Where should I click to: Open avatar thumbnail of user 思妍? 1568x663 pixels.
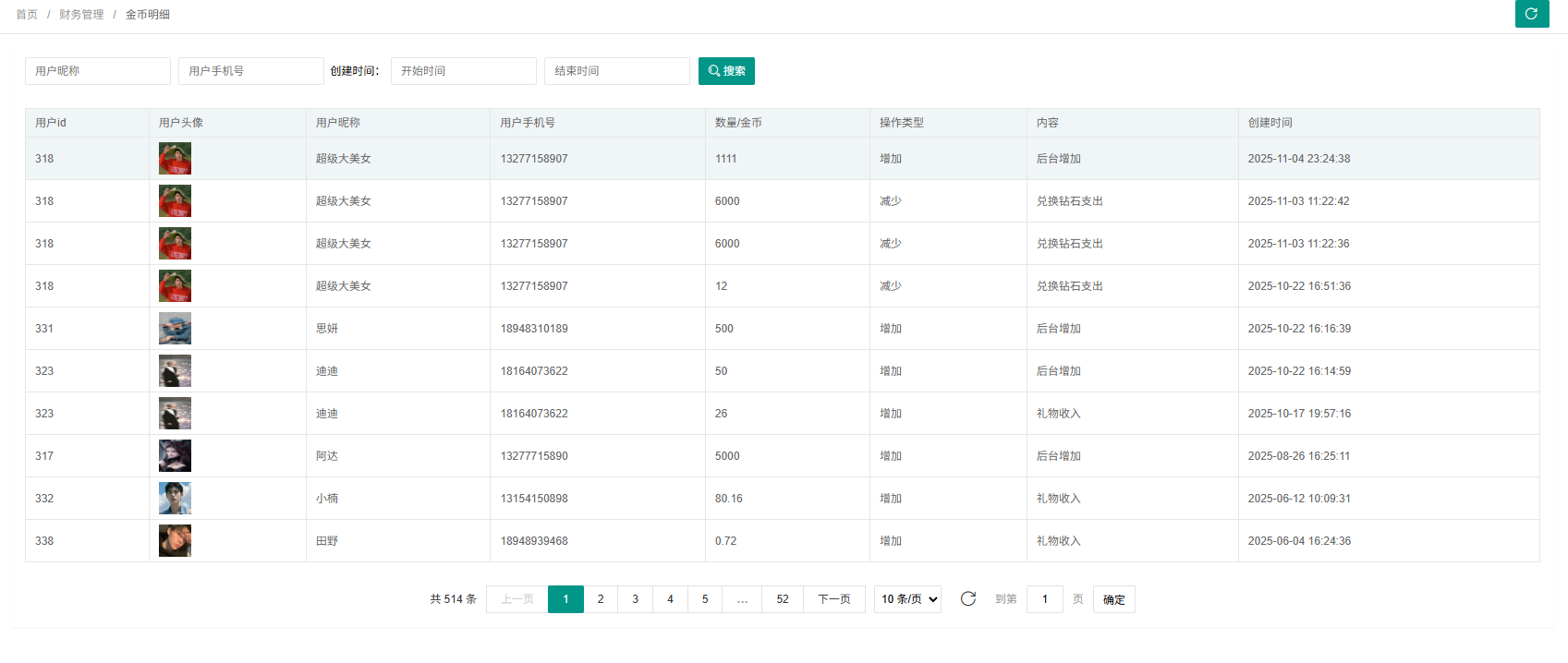(x=175, y=329)
